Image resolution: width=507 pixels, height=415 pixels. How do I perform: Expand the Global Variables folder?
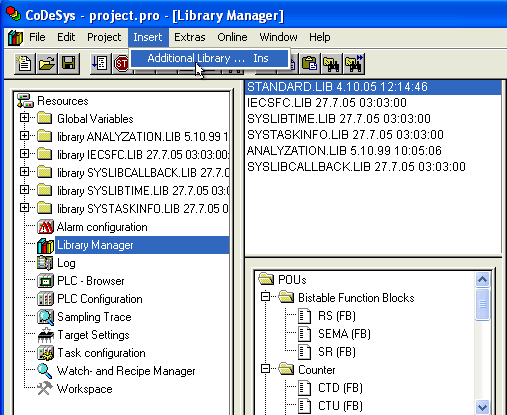(24, 118)
